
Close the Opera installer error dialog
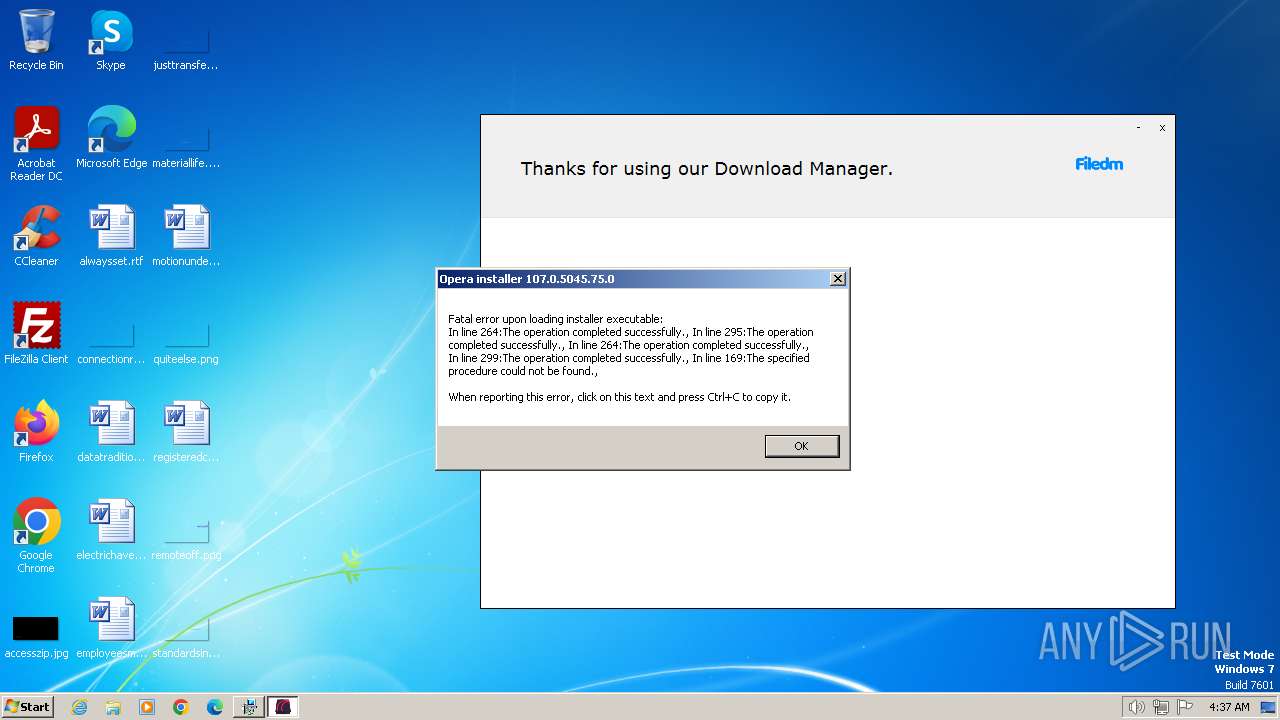point(838,279)
